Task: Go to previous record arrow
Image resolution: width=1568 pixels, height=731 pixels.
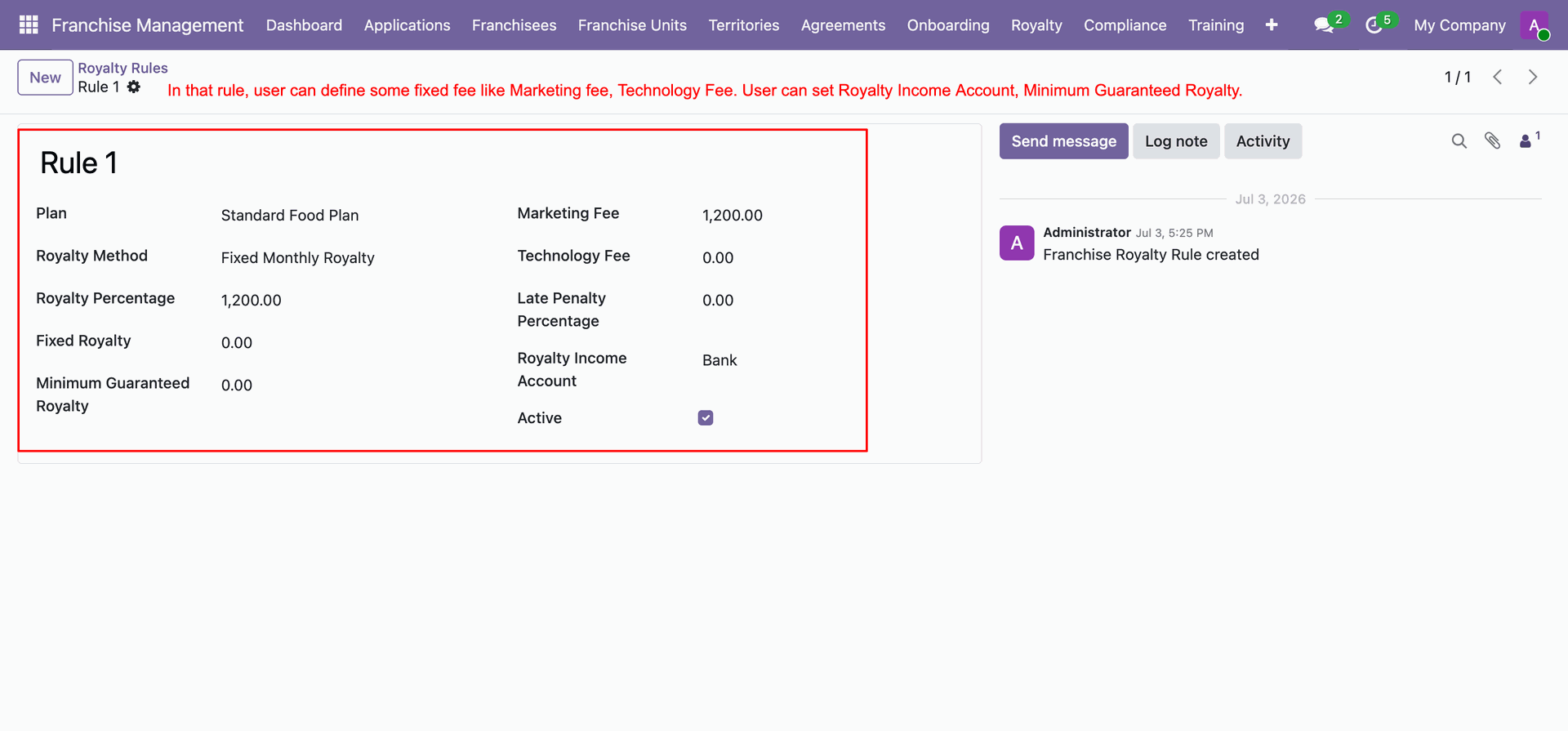Action: [x=1498, y=77]
